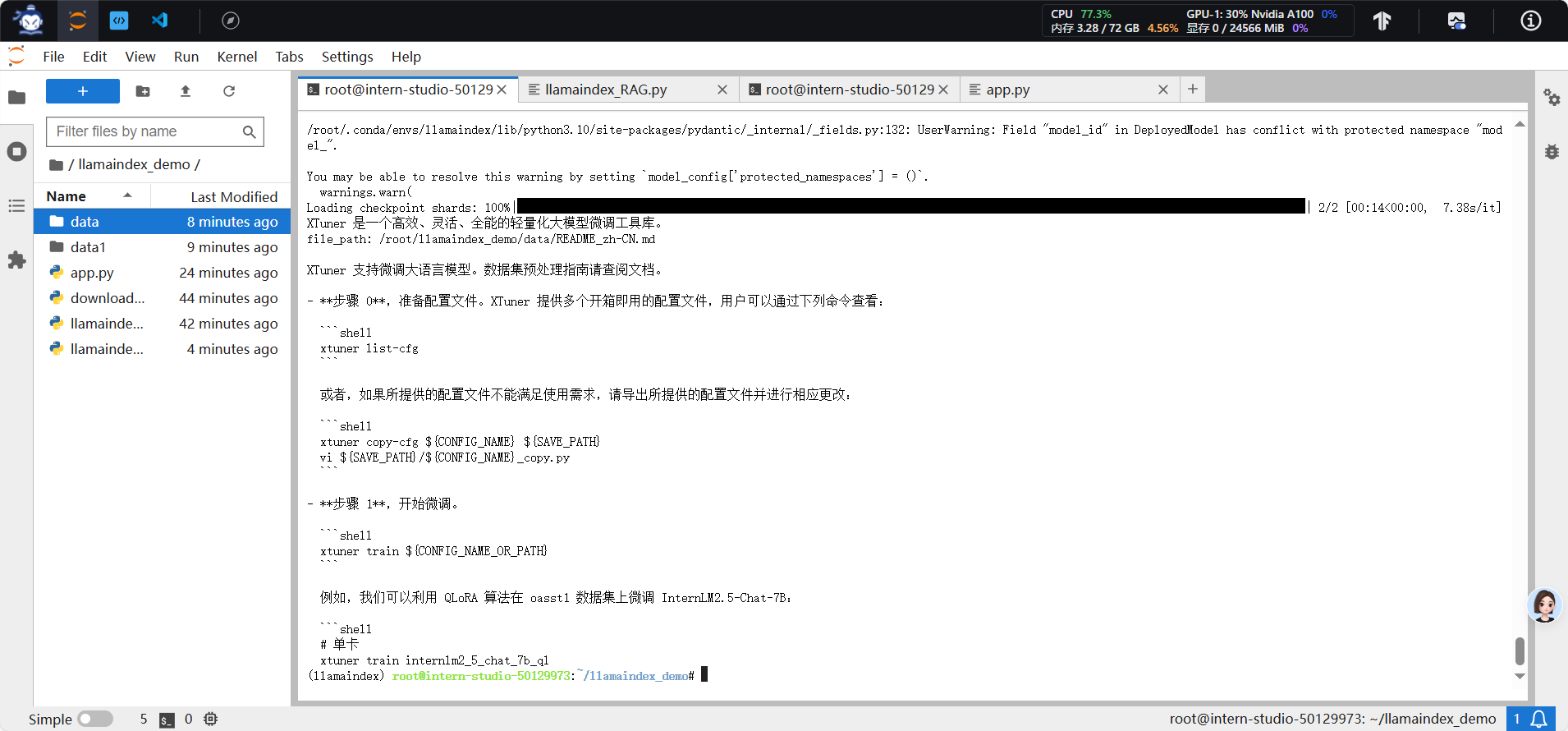Click the GPU-1 Nvidia A100 indicator

click(1261, 14)
